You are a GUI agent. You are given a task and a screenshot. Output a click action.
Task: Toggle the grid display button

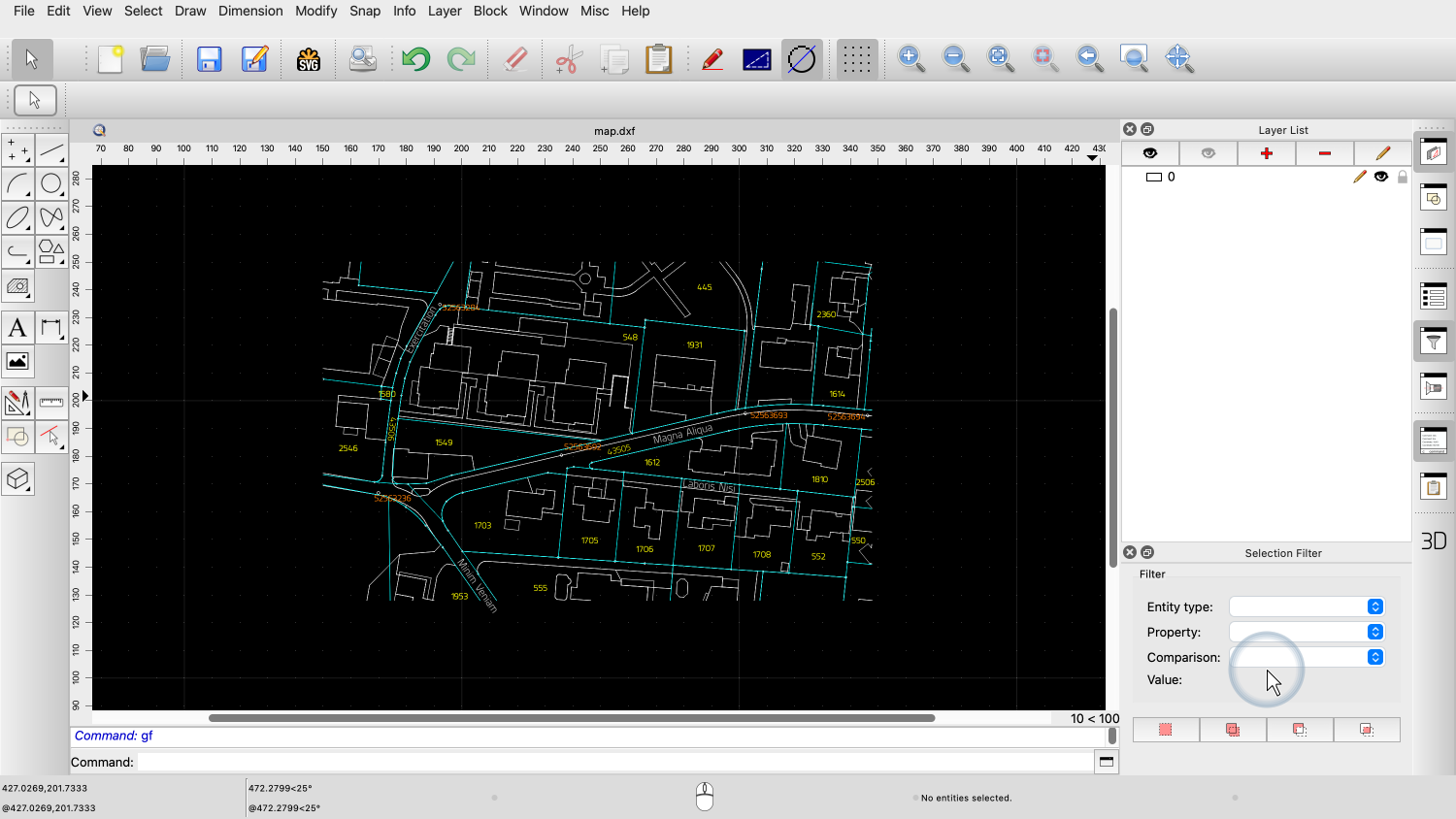[x=856, y=59]
